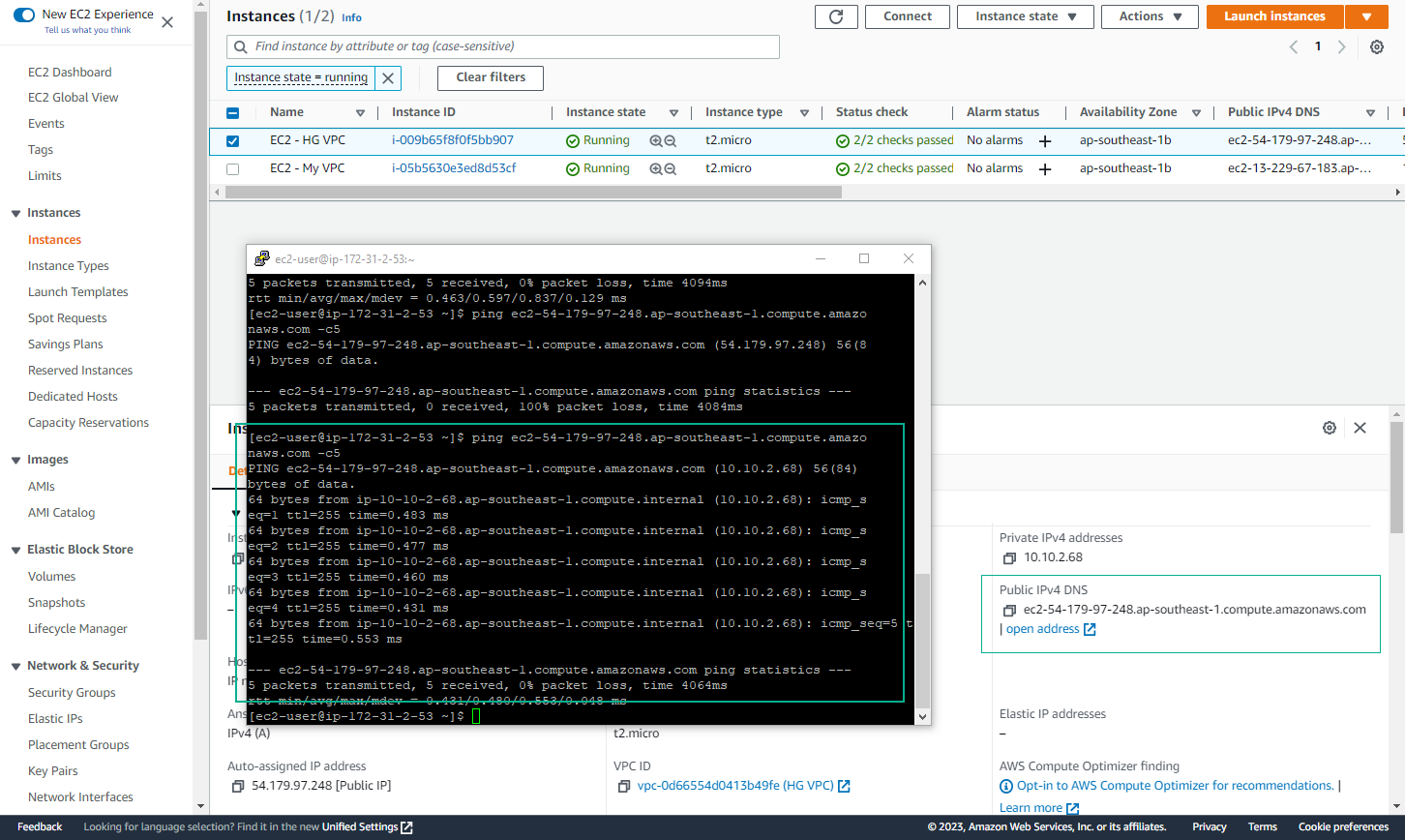Sort by Name column arrow
The image size is (1405, 840).
360,113
